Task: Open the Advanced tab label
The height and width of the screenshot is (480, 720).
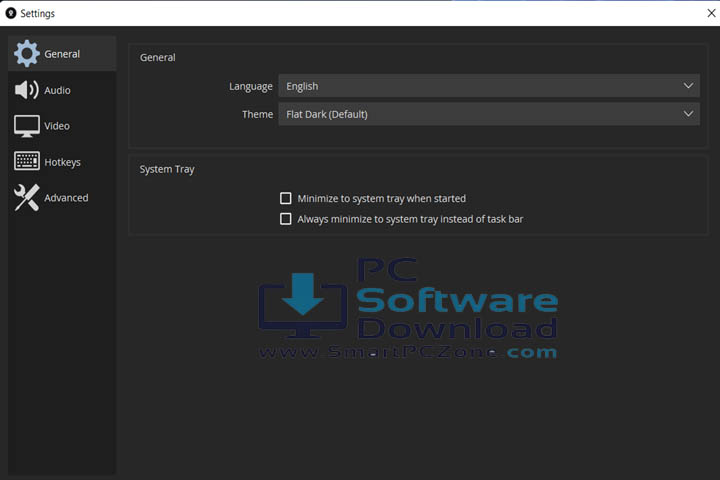Action: pos(66,198)
